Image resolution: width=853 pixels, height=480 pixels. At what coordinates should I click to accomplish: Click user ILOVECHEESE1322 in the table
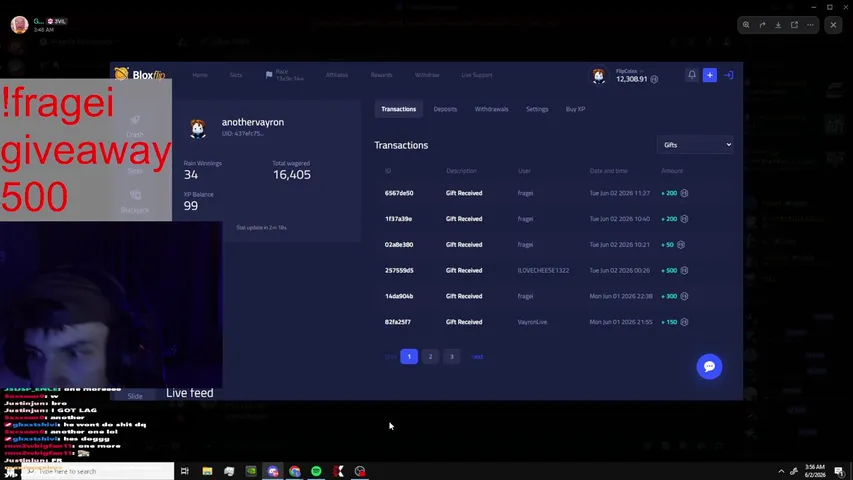(543, 270)
